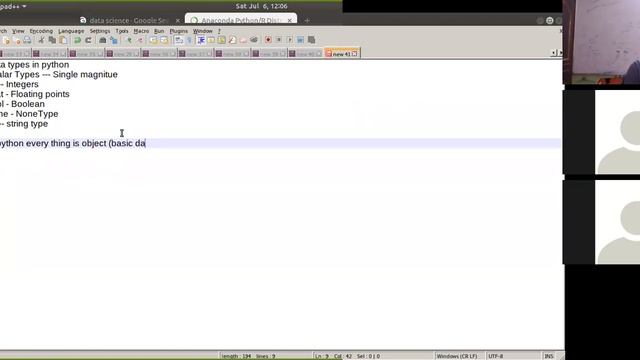Open the Tools menu

pyautogui.click(x=122, y=31)
